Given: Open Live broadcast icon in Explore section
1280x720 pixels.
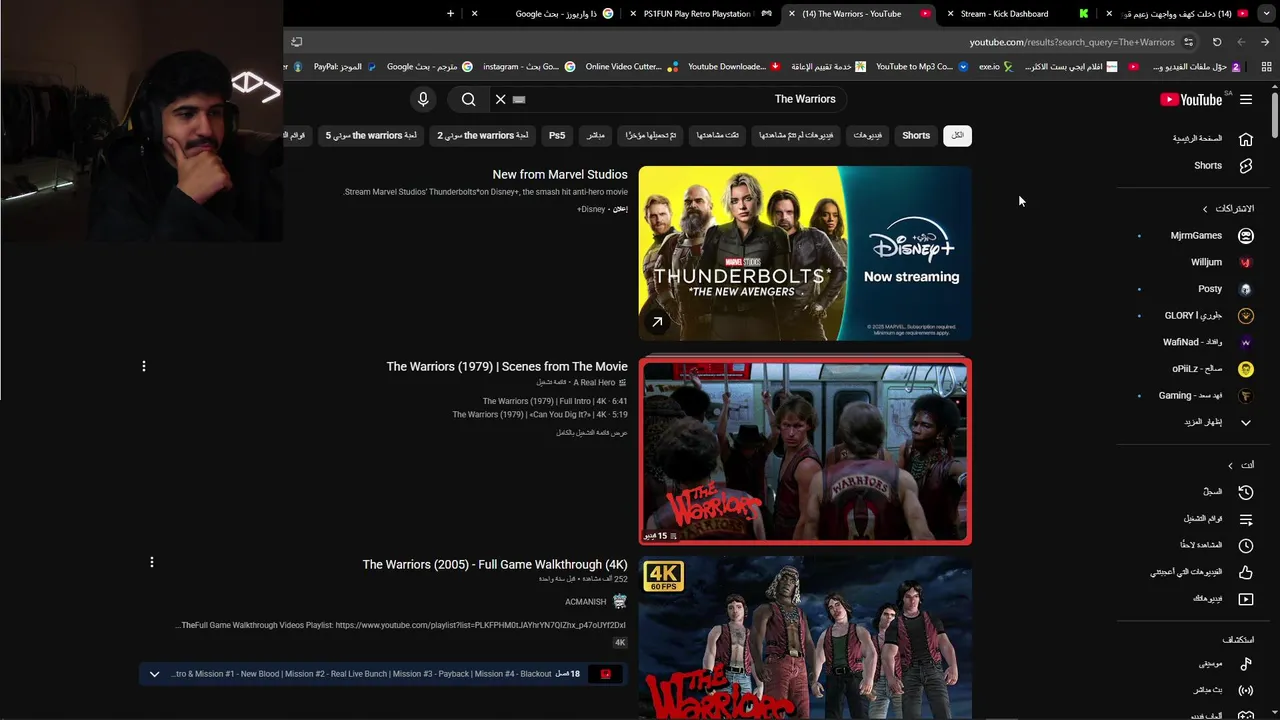Looking at the screenshot, I should click(x=1246, y=690).
